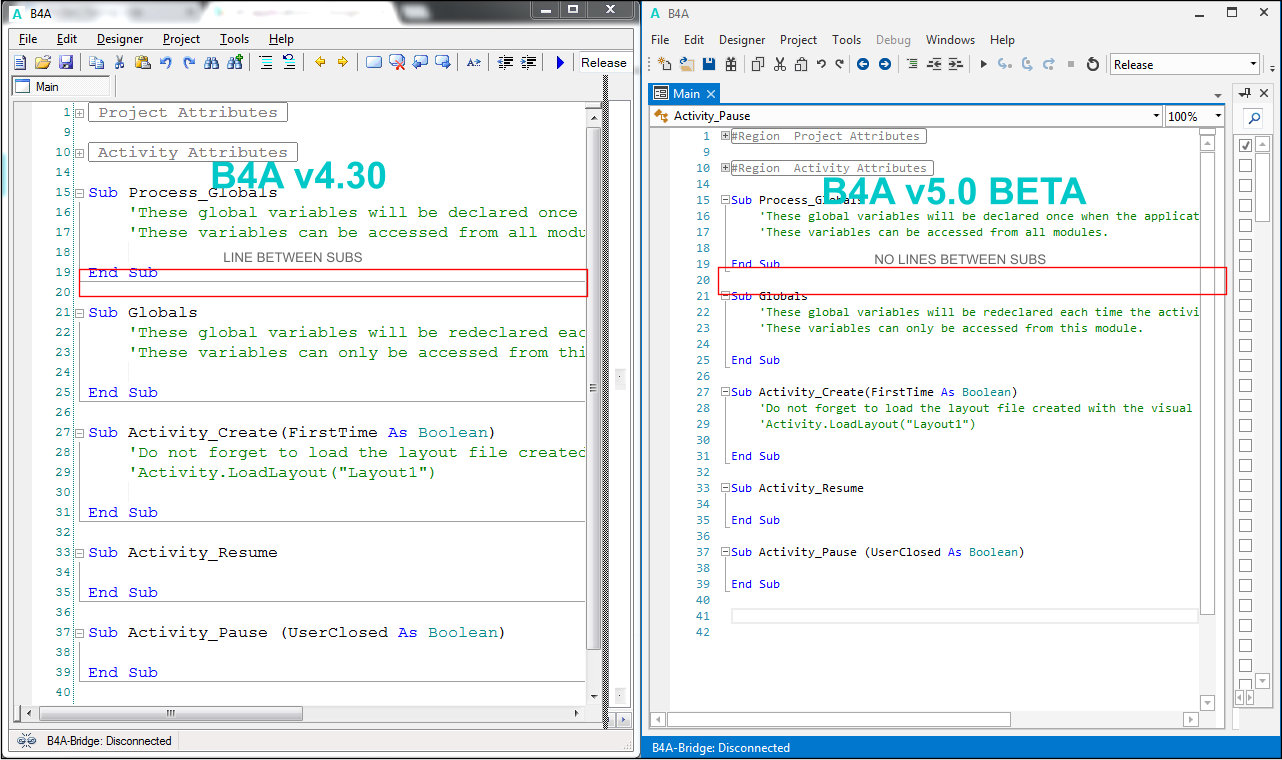Screen dimensions: 1282x760
Task: Click the blue Run arrow in v4.30 toolbar
Action: 560,62
